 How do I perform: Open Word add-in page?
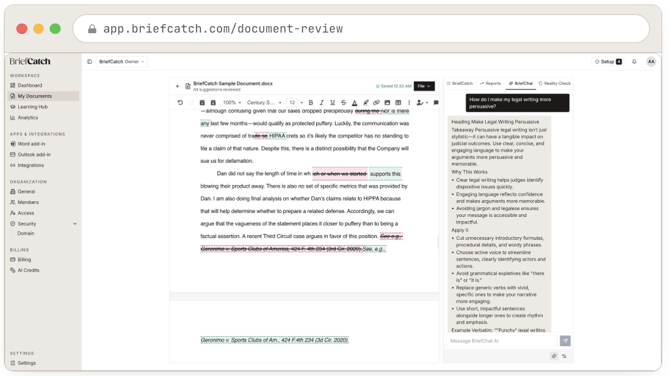pyautogui.click(x=43, y=144)
